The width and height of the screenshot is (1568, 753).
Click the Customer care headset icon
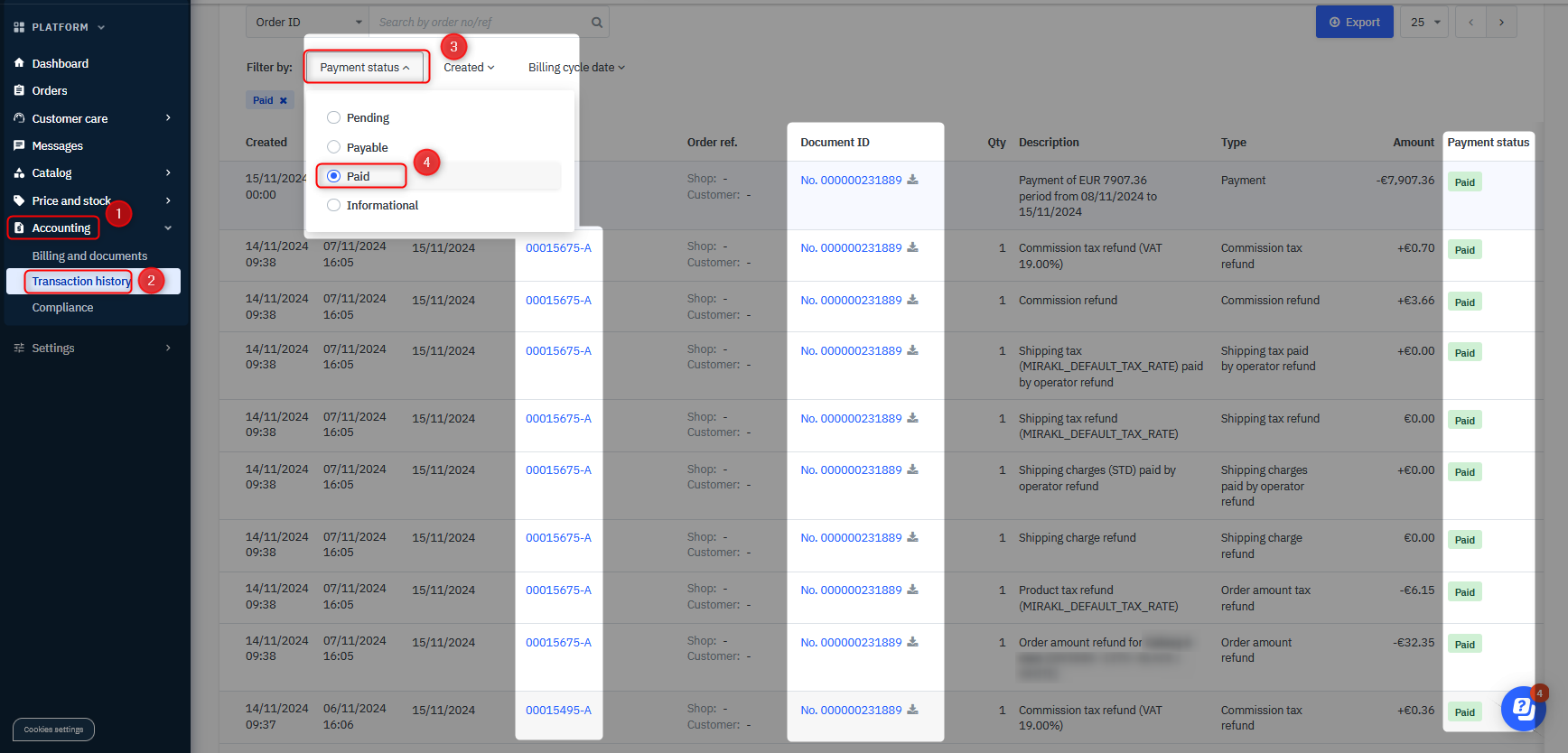point(19,118)
